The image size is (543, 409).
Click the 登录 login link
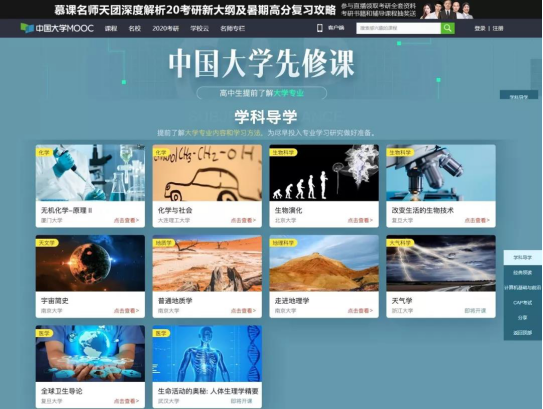[480, 28]
